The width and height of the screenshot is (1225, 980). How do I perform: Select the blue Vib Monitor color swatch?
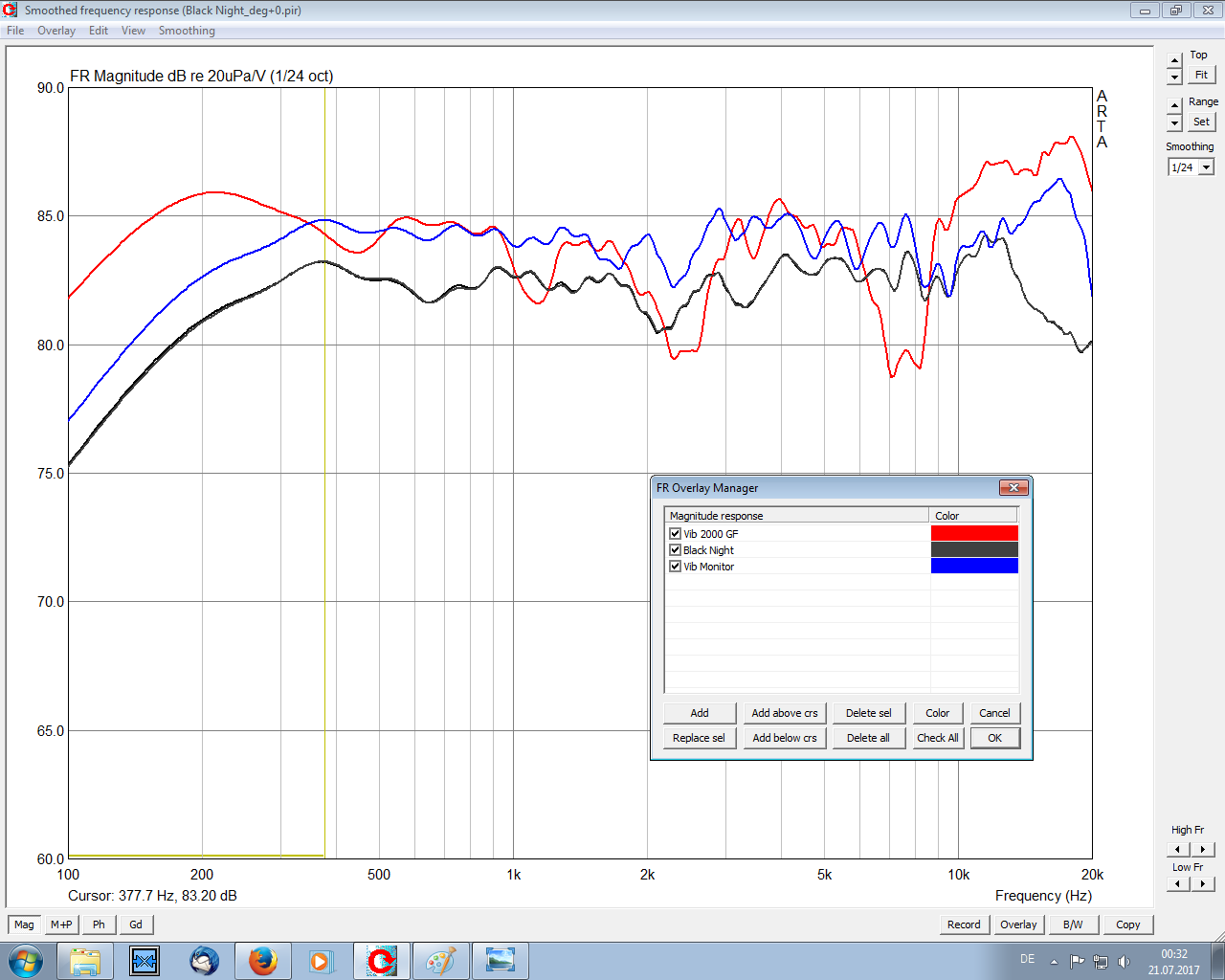coord(973,567)
